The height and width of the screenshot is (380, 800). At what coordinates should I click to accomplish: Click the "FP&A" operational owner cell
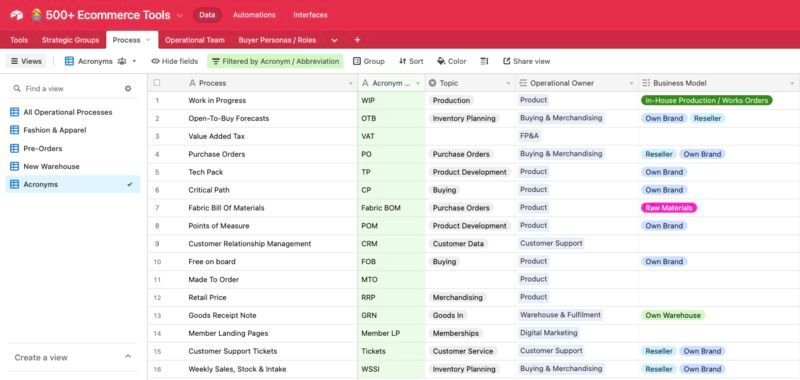(577, 136)
